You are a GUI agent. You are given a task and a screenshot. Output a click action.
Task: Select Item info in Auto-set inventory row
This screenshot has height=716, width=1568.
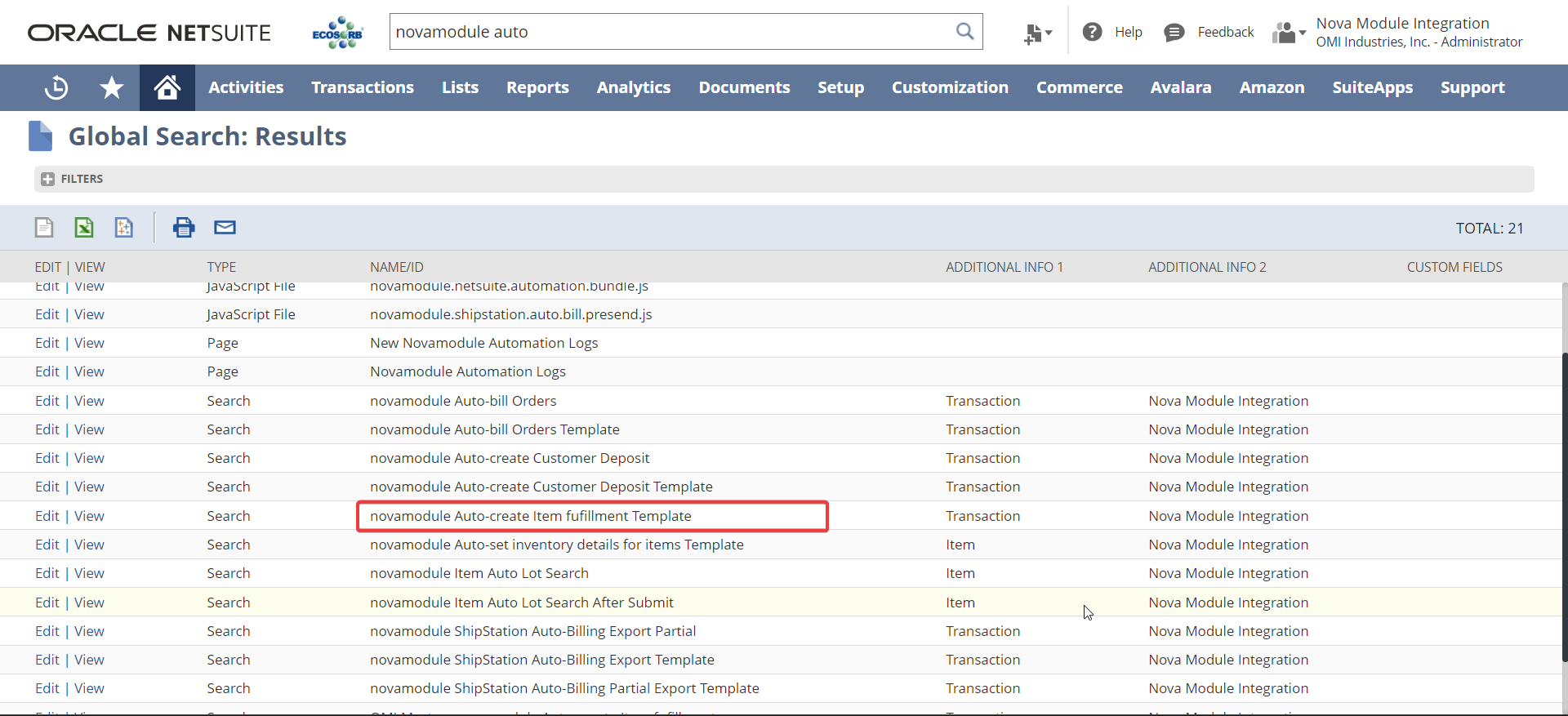pyautogui.click(x=960, y=545)
